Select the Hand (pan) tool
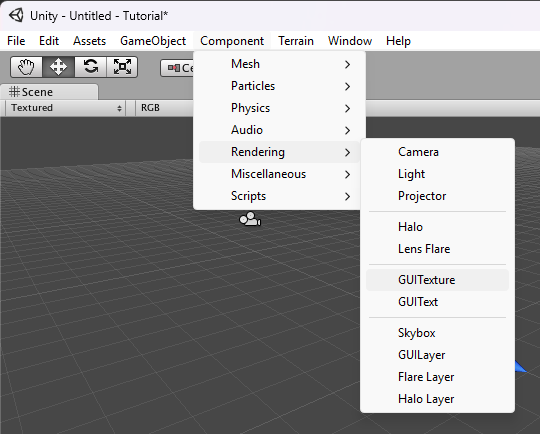The width and height of the screenshot is (540, 434). pos(26,67)
